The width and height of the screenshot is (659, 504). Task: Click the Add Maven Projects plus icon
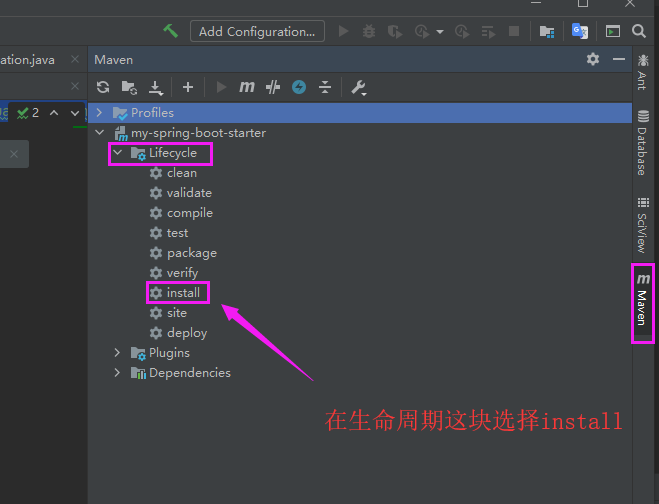[x=188, y=87]
